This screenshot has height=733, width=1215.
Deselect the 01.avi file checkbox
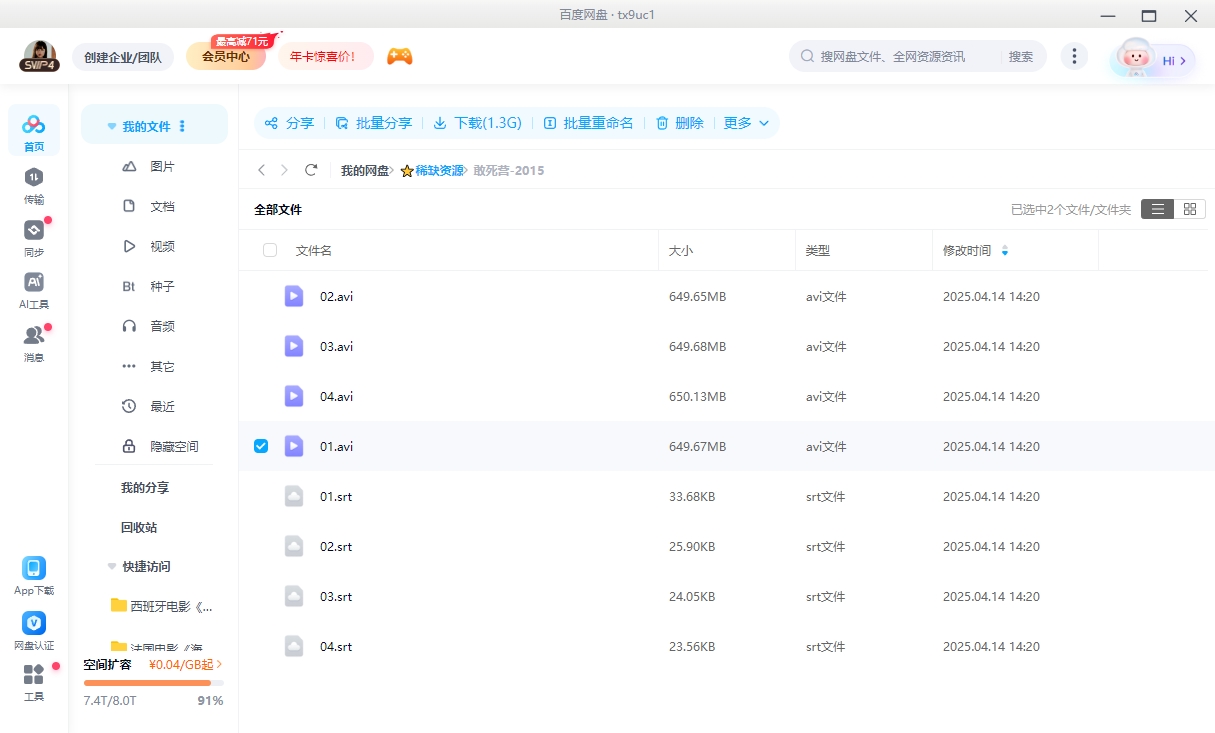click(260, 446)
